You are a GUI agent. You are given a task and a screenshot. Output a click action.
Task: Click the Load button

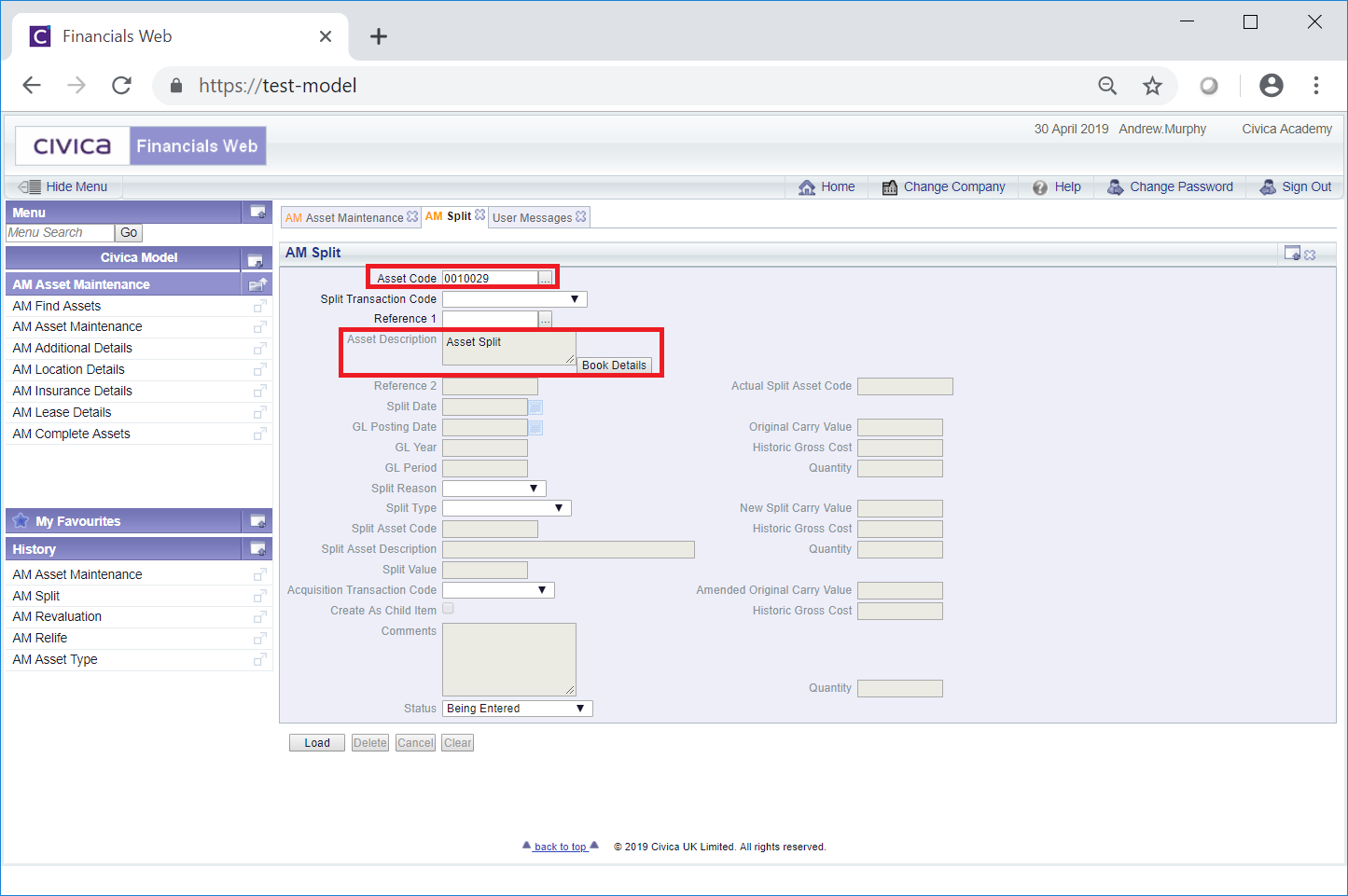point(317,743)
